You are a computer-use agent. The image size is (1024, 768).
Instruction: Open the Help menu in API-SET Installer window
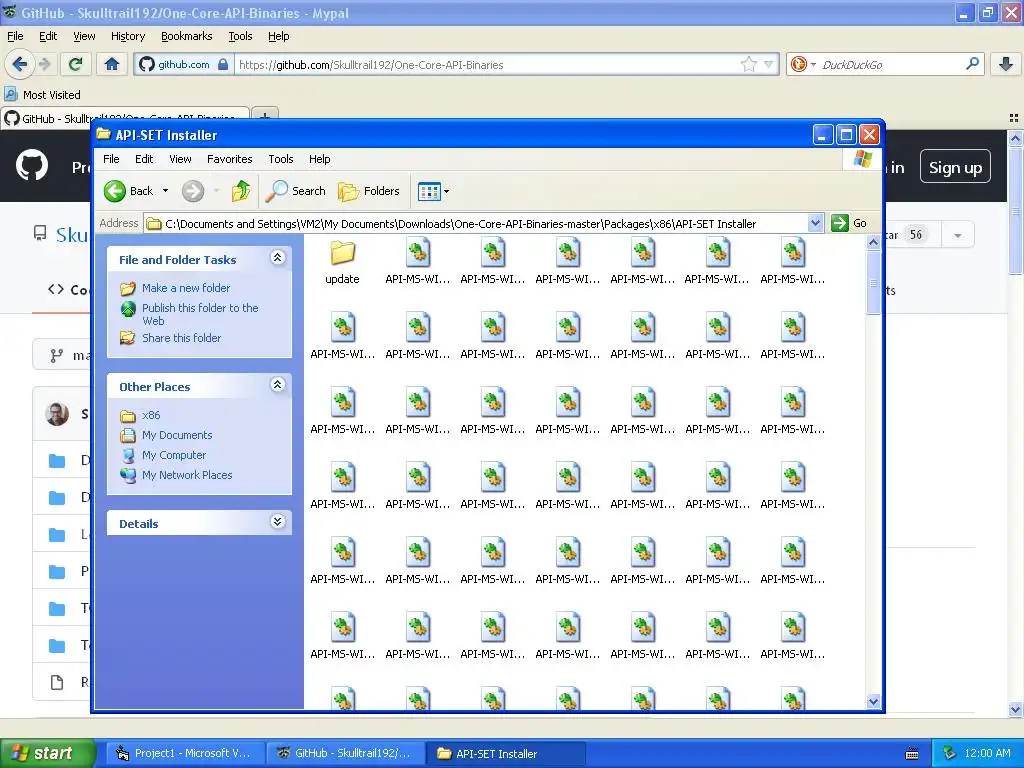point(319,159)
